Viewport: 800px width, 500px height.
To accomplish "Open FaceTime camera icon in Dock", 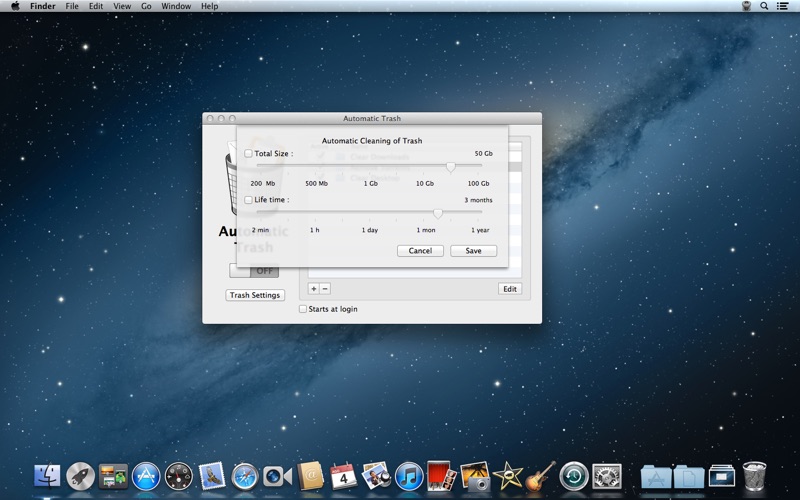I will point(278,477).
